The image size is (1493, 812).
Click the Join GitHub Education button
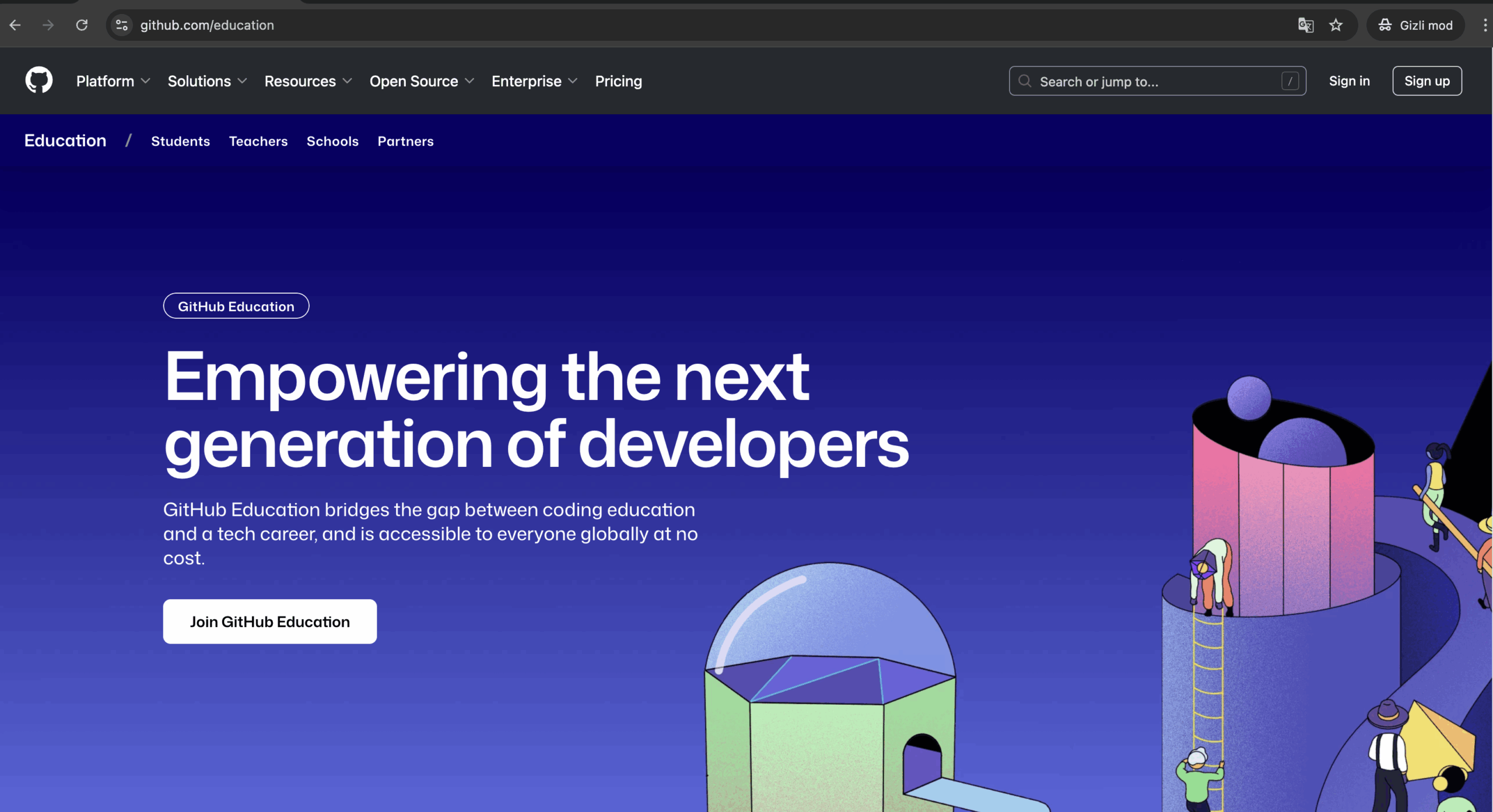[x=269, y=621]
